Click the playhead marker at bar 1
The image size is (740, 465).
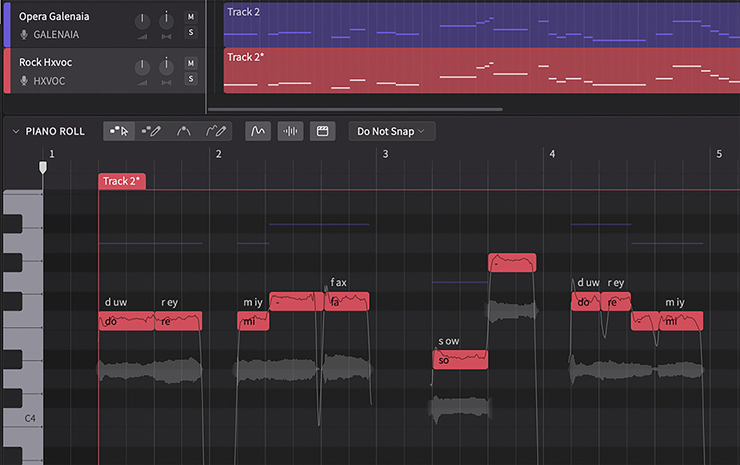click(x=43, y=168)
